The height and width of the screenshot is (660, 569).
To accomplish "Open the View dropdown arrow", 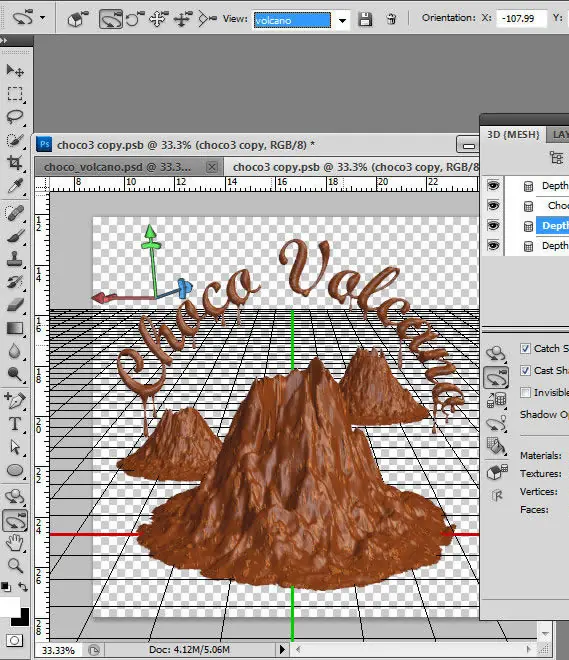I will click(343, 20).
